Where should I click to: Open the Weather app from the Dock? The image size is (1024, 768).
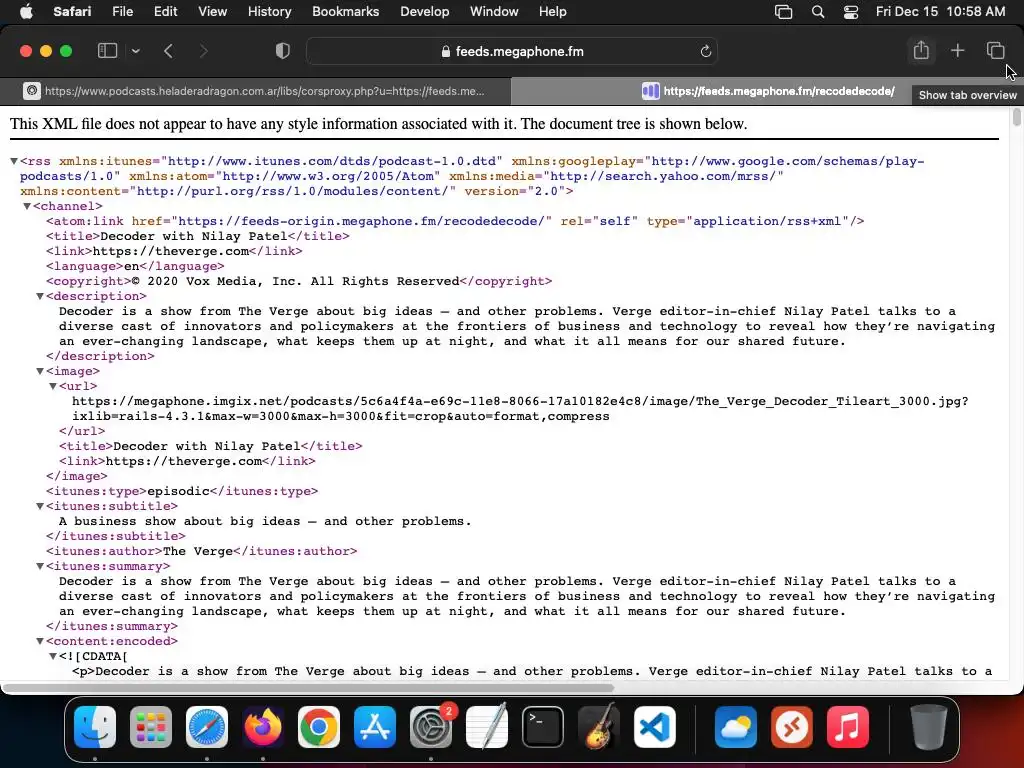point(736,727)
